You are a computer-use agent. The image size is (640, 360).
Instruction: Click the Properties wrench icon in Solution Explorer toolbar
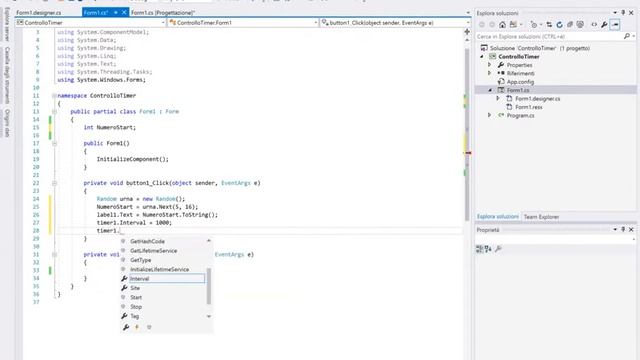[604, 24]
